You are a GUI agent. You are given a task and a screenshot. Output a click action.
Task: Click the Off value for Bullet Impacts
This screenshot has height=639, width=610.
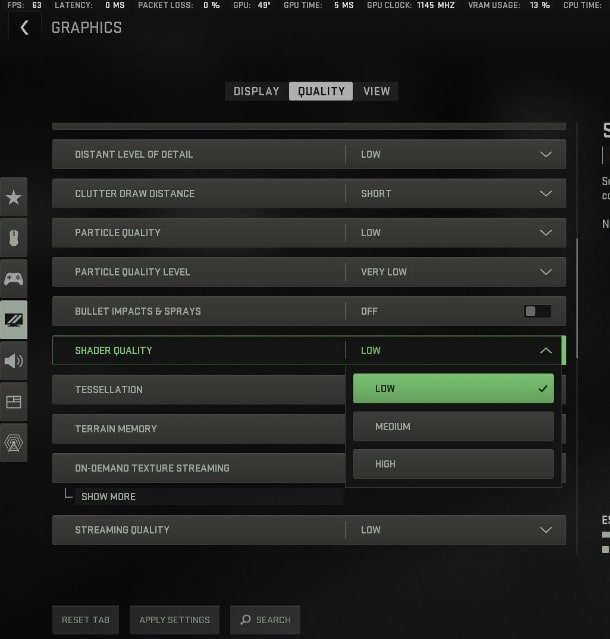(x=369, y=311)
